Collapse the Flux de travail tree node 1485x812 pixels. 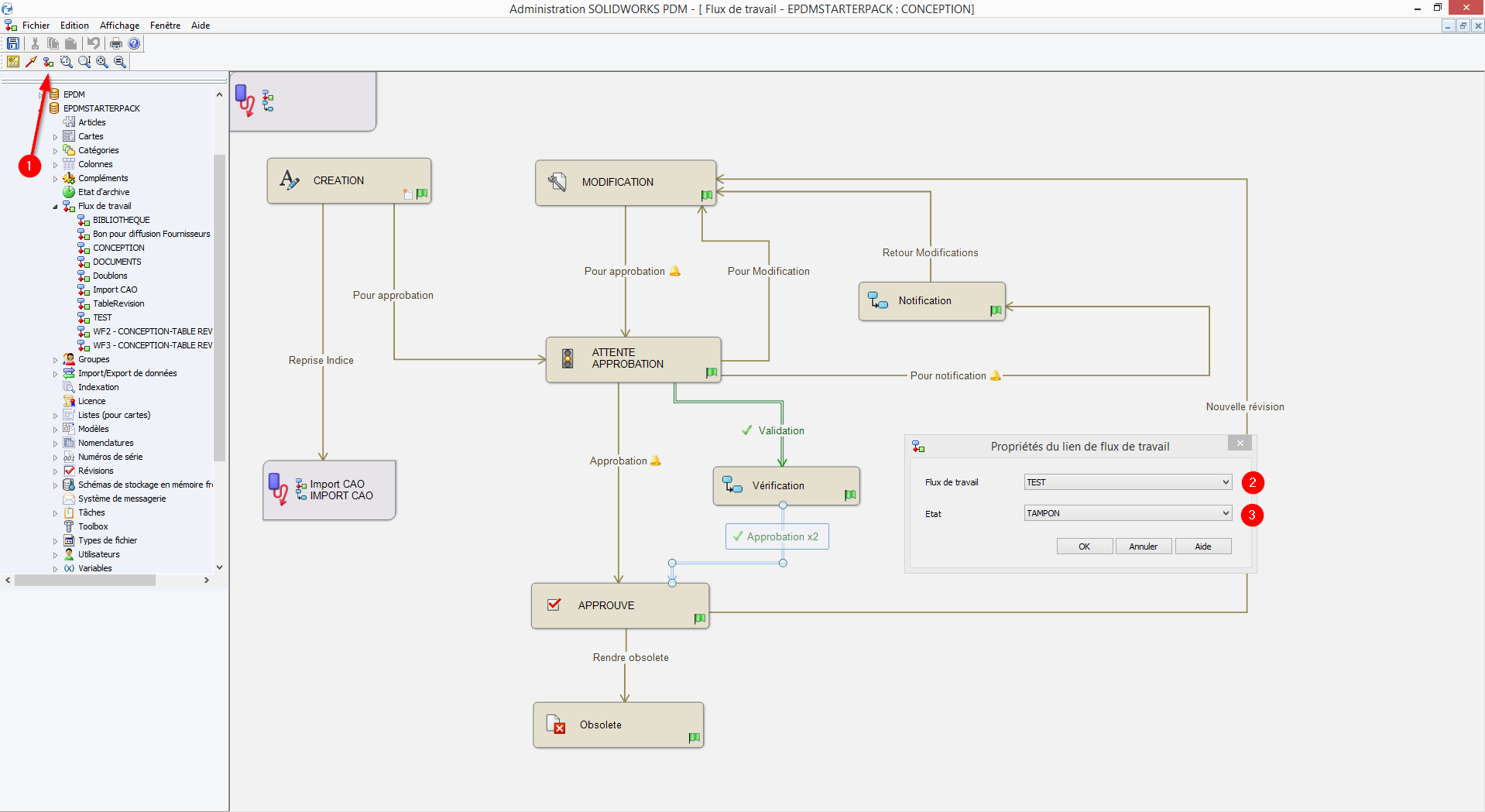click(55, 207)
